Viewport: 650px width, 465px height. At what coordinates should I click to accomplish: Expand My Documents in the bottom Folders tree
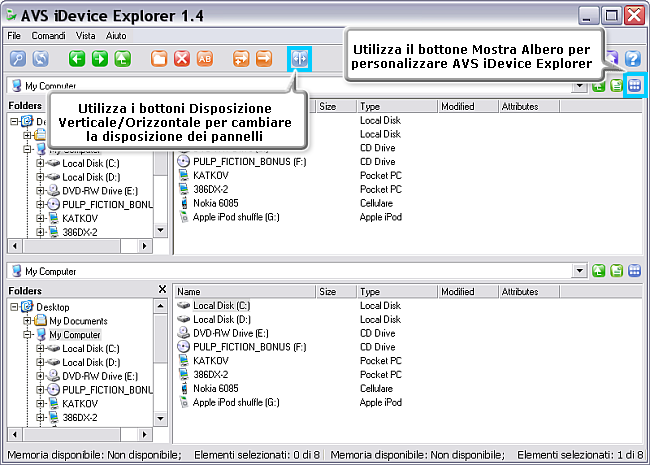click(x=27, y=321)
